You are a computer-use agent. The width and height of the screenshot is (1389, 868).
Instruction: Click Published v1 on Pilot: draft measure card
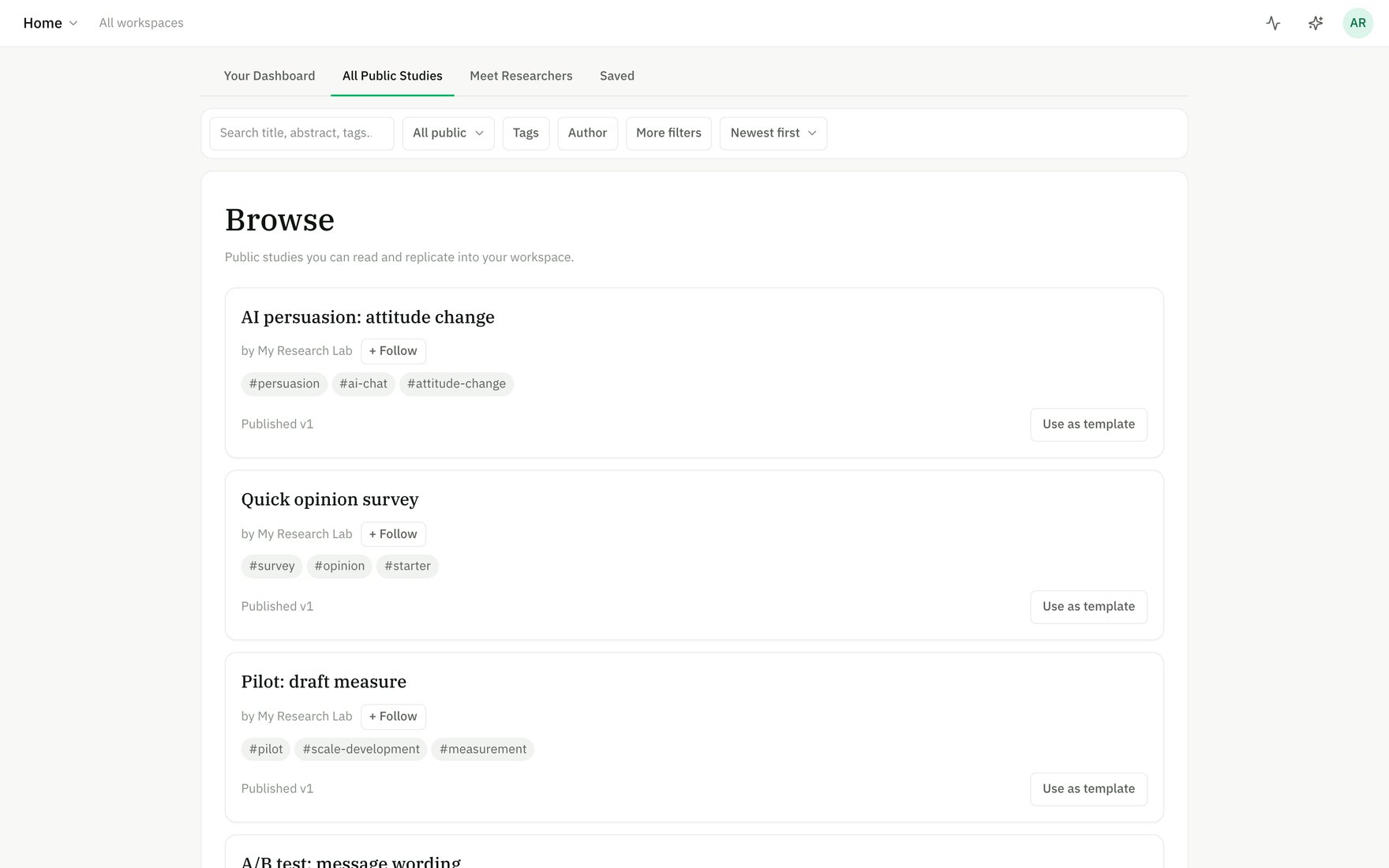click(x=277, y=789)
